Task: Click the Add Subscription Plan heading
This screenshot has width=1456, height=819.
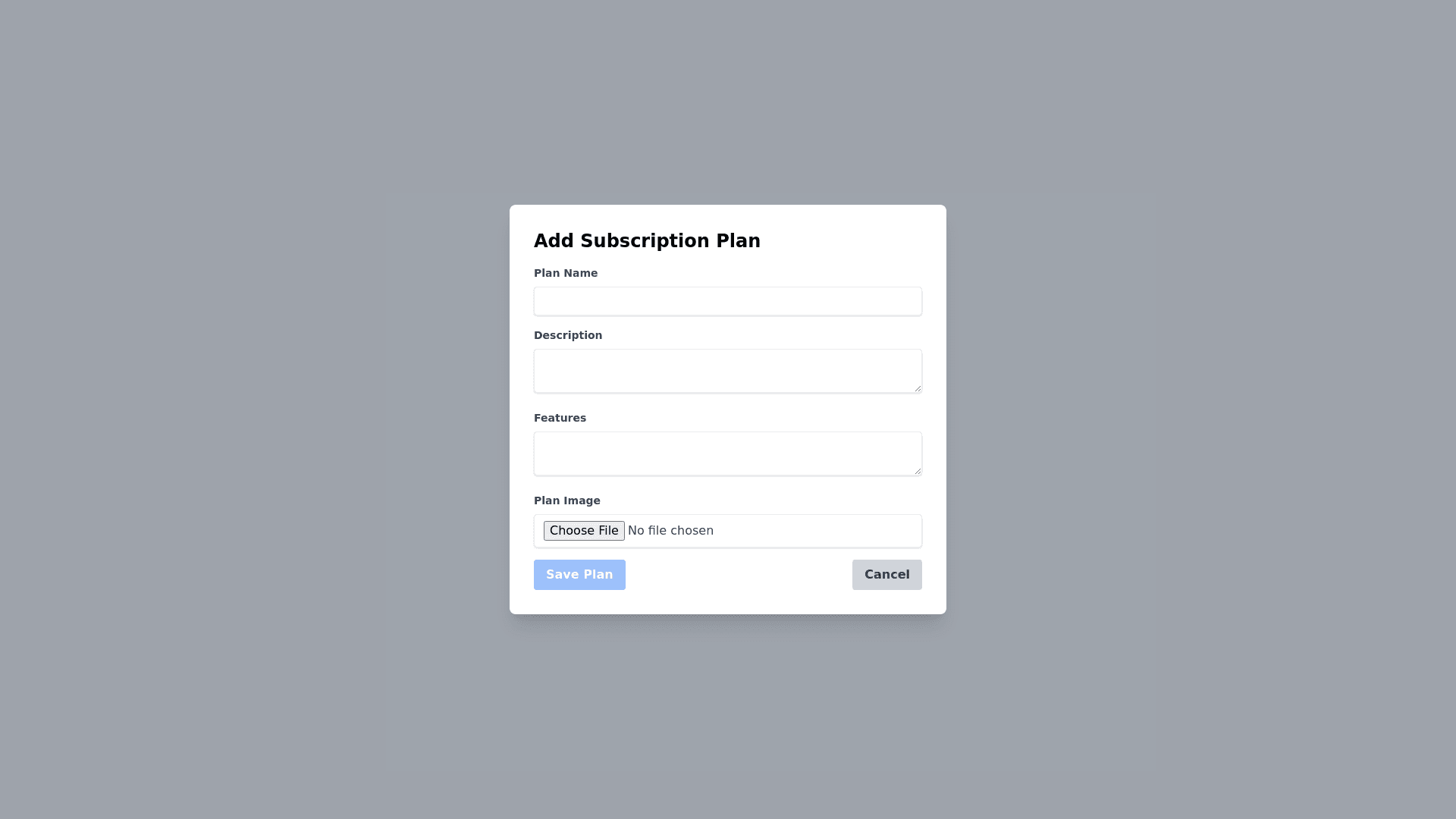Action: 647,241
